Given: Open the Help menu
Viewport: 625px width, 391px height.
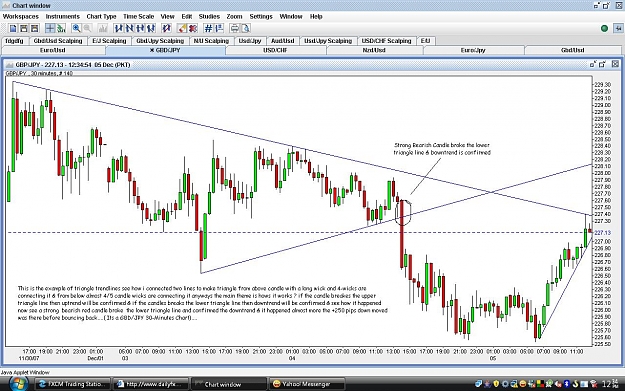Looking at the screenshot, I should [x=316, y=16].
